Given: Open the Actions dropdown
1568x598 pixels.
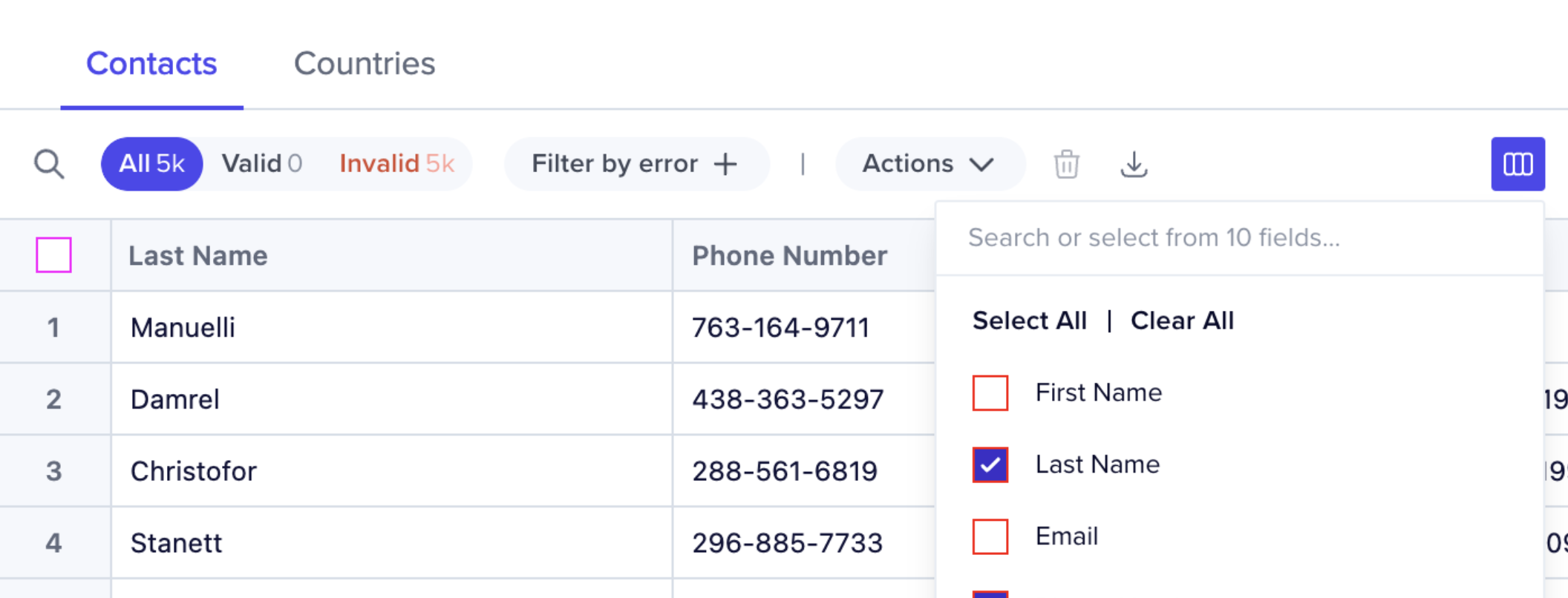Looking at the screenshot, I should click(929, 164).
